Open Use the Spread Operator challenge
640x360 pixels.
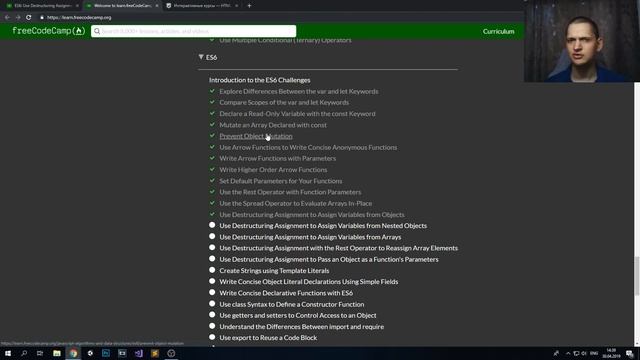[296, 203]
